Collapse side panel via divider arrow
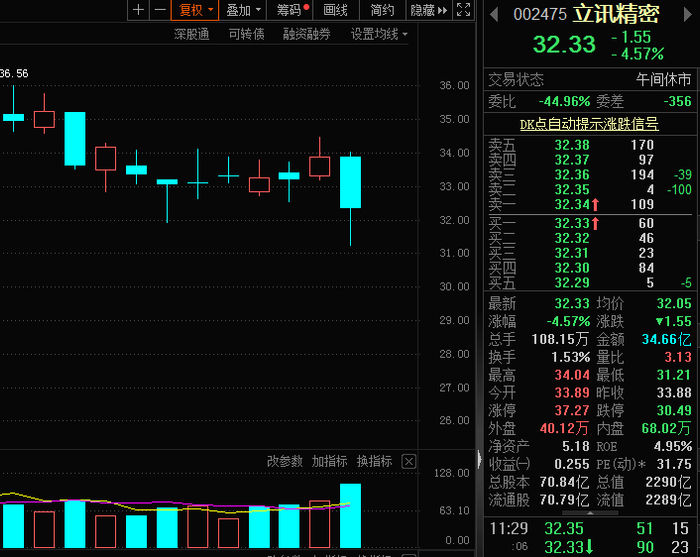 pos(479,459)
